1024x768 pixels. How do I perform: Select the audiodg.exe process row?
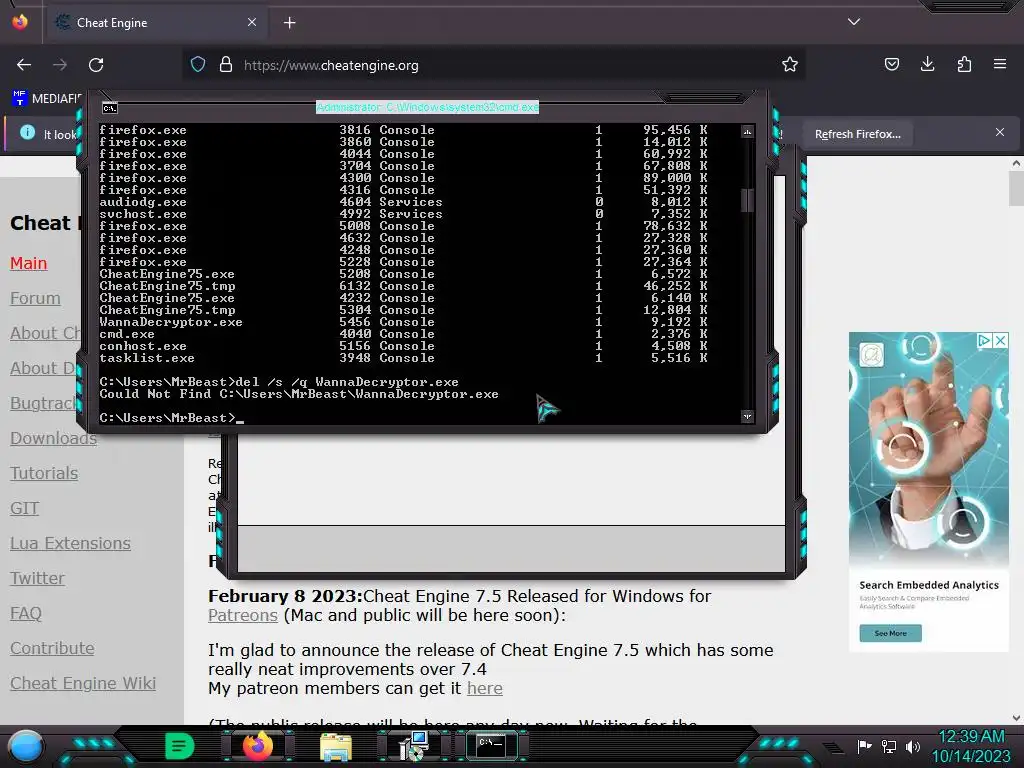(x=403, y=202)
